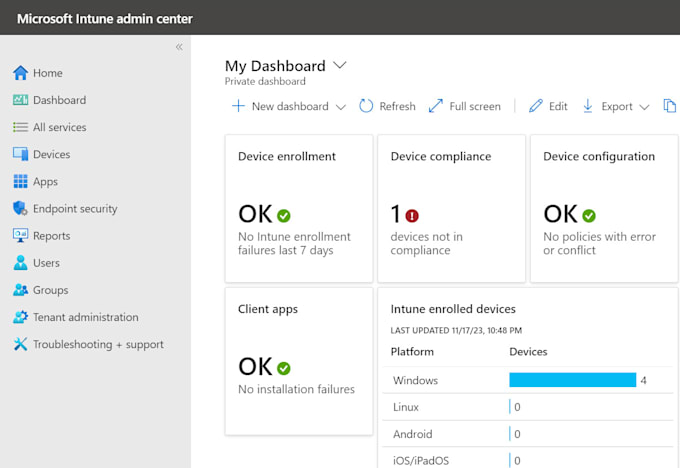
Task: Open Home in the sidebar
Action: [x=48, y=73]
